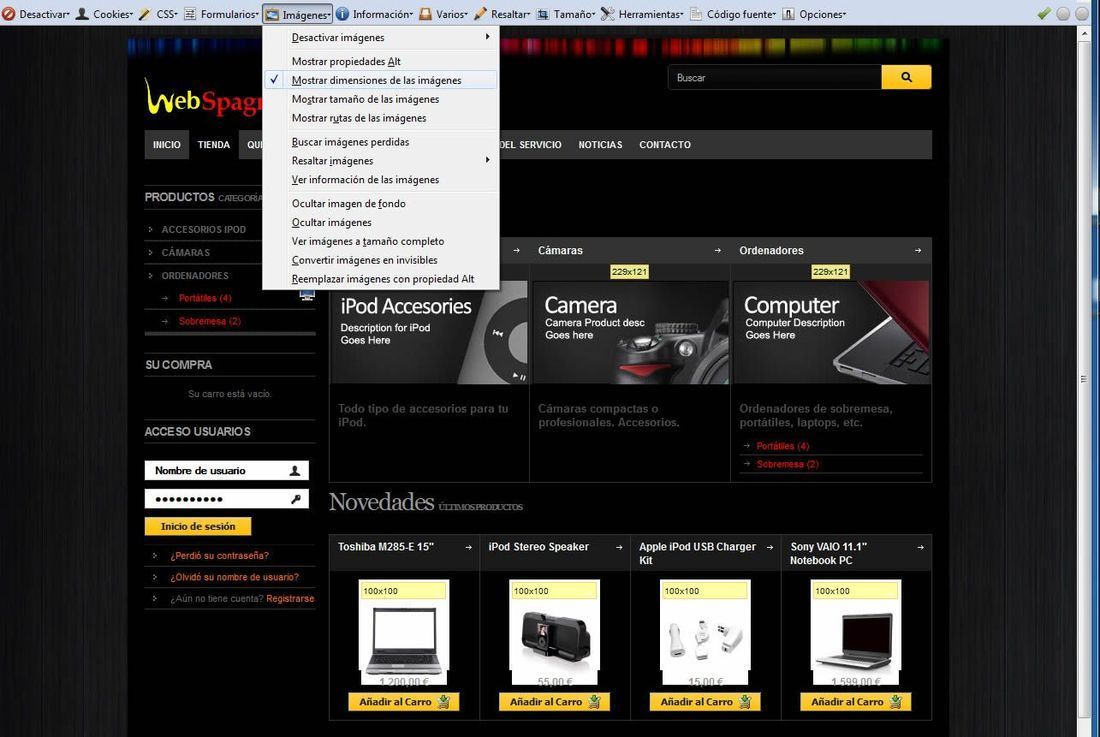Open the CSS toolbar menu
This screenshot has width=1100, height=737.
(x=158, y=14)
